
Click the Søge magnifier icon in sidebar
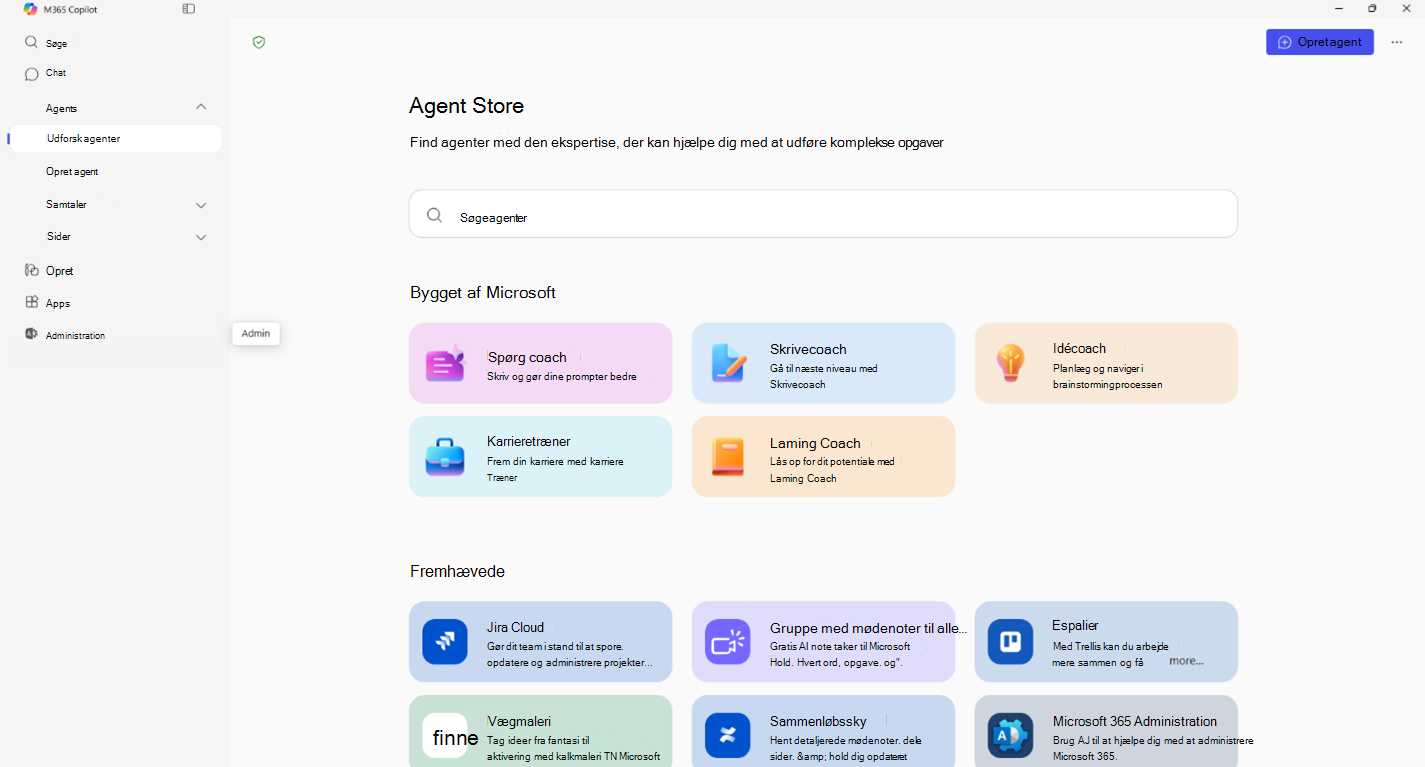(31, 43)
